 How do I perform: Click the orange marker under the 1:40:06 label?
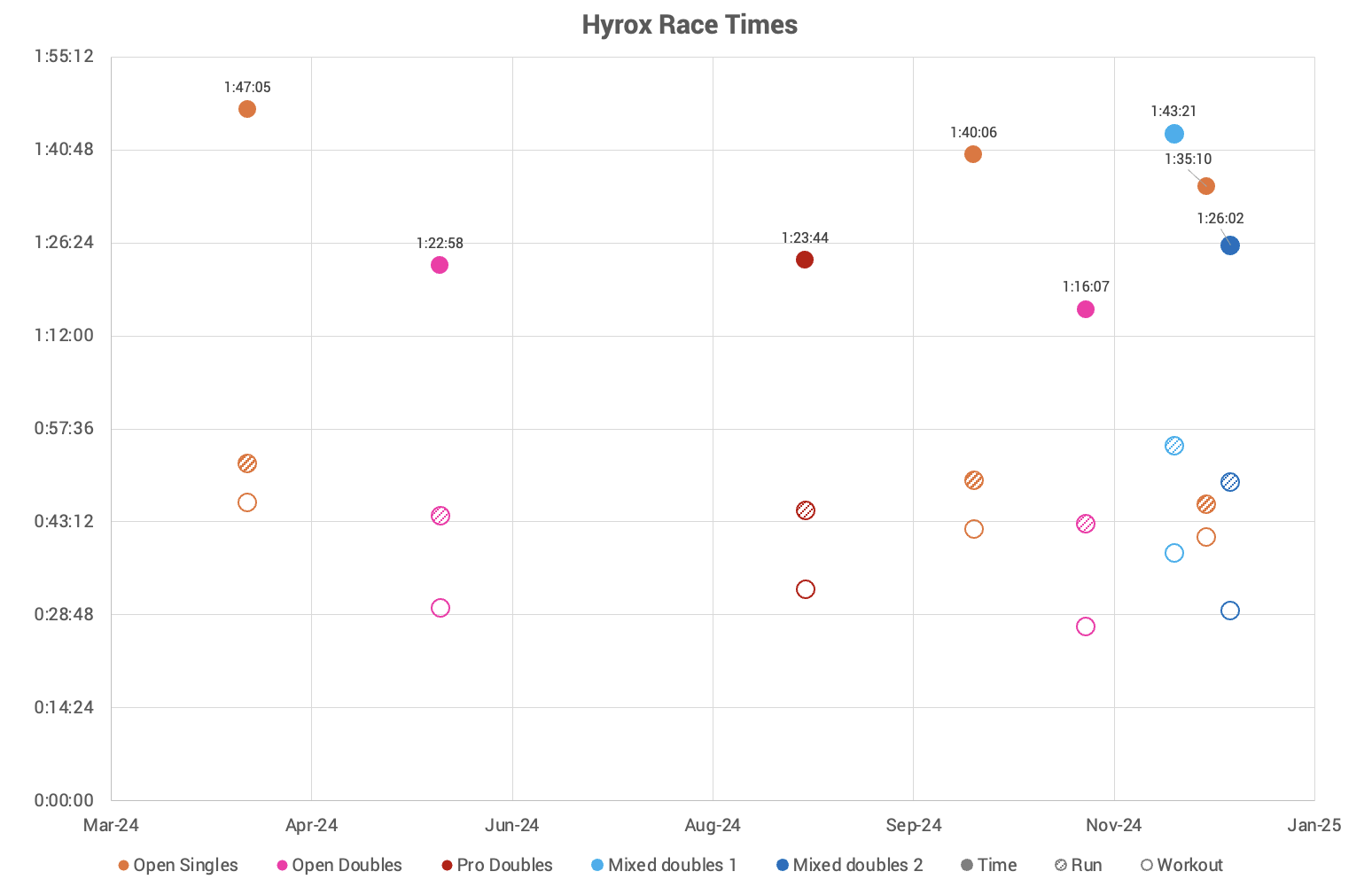coord(973,154)
